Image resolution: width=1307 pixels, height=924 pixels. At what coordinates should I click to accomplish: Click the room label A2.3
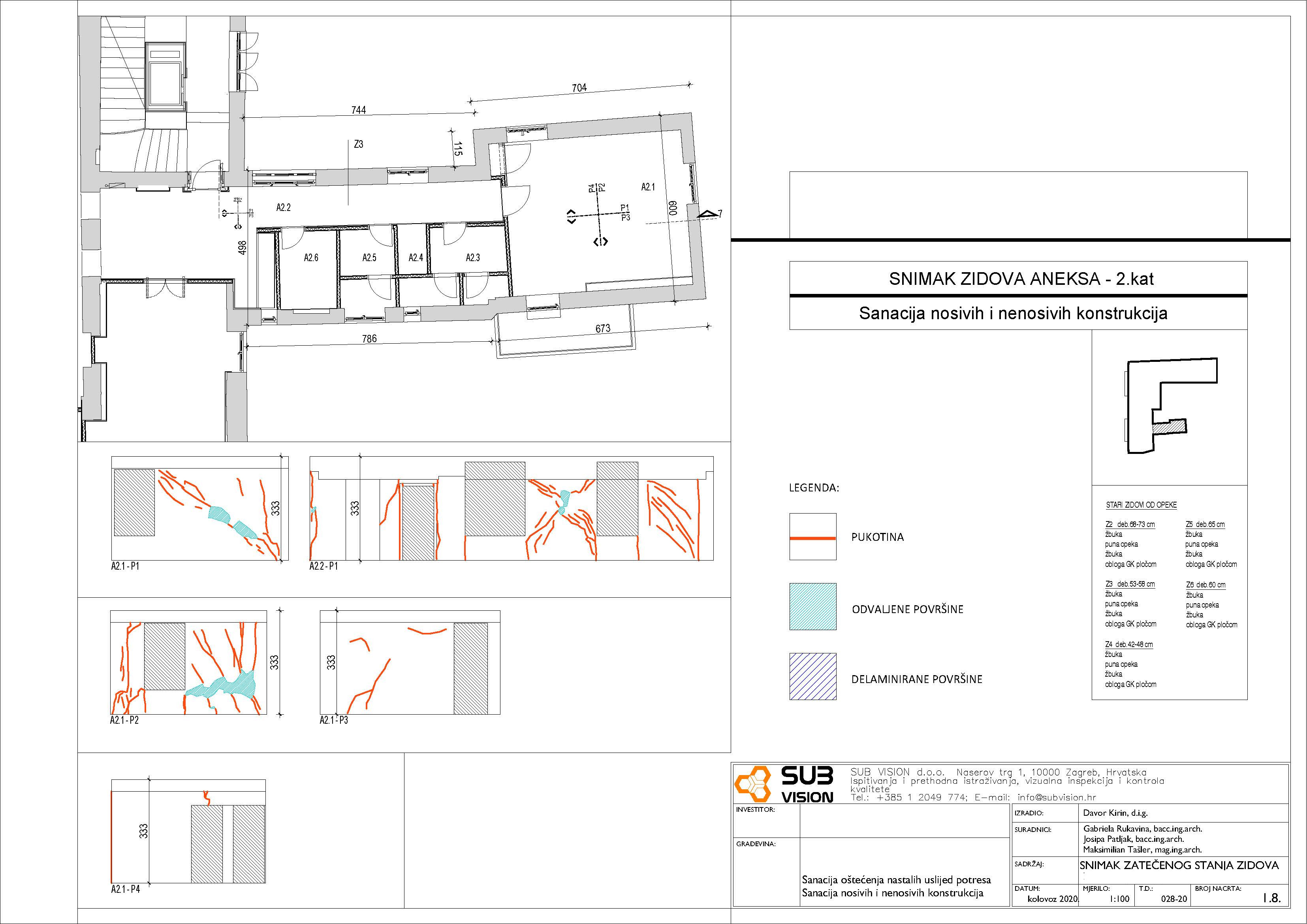click(472, 258)
